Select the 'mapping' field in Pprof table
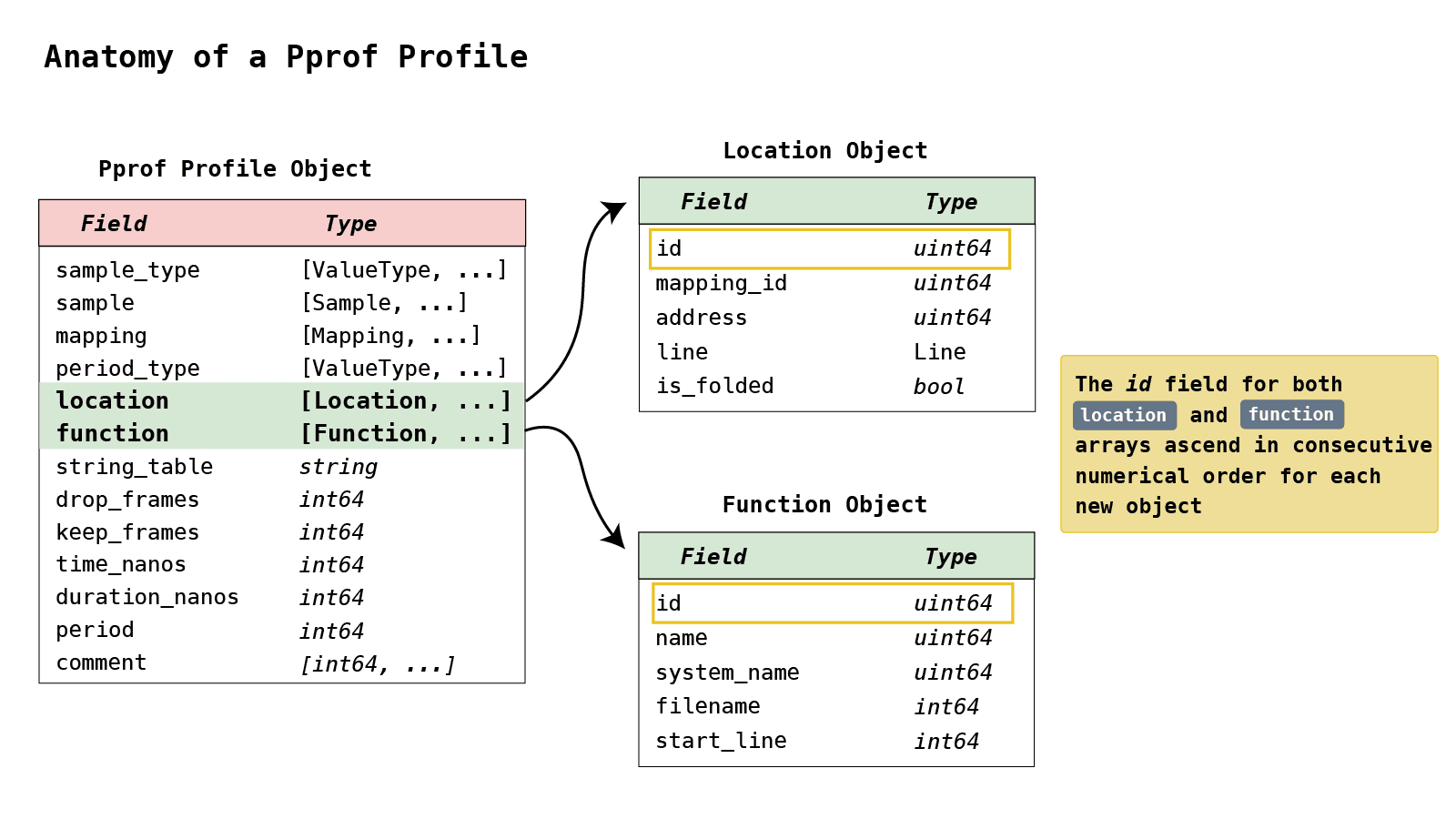This screenshot has width=1456, height=819. (x=101, y=337)
